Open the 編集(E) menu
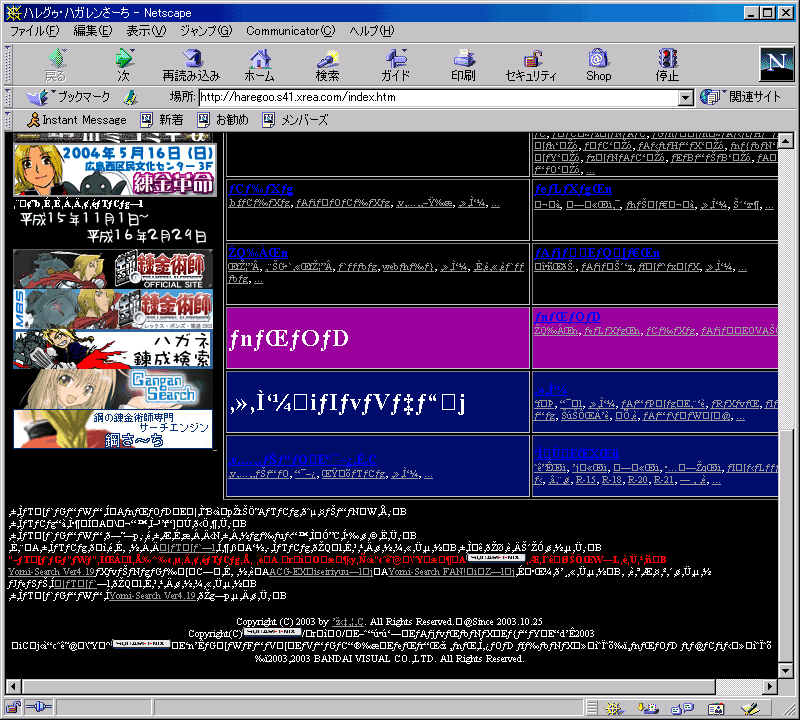Screen dimensions: 800x720 tap(93, 31)
